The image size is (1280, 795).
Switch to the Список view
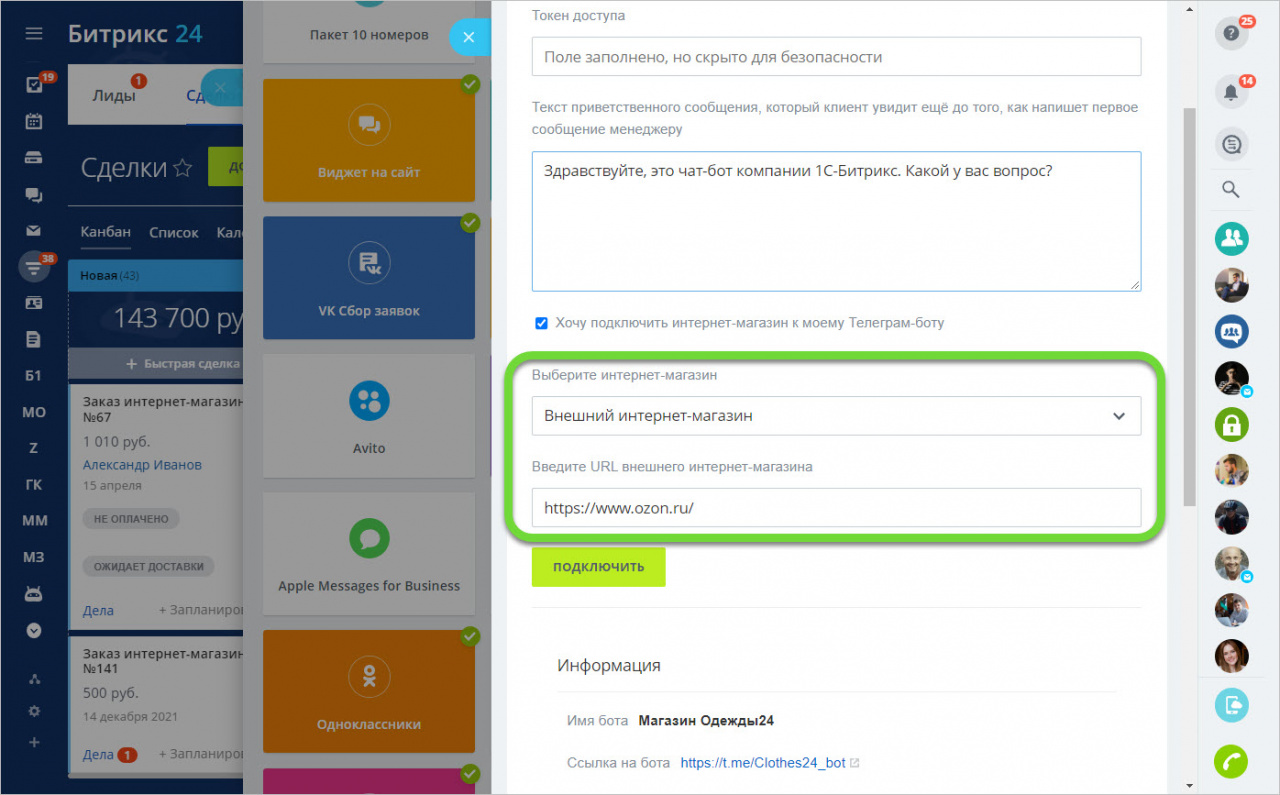point(174,232)
